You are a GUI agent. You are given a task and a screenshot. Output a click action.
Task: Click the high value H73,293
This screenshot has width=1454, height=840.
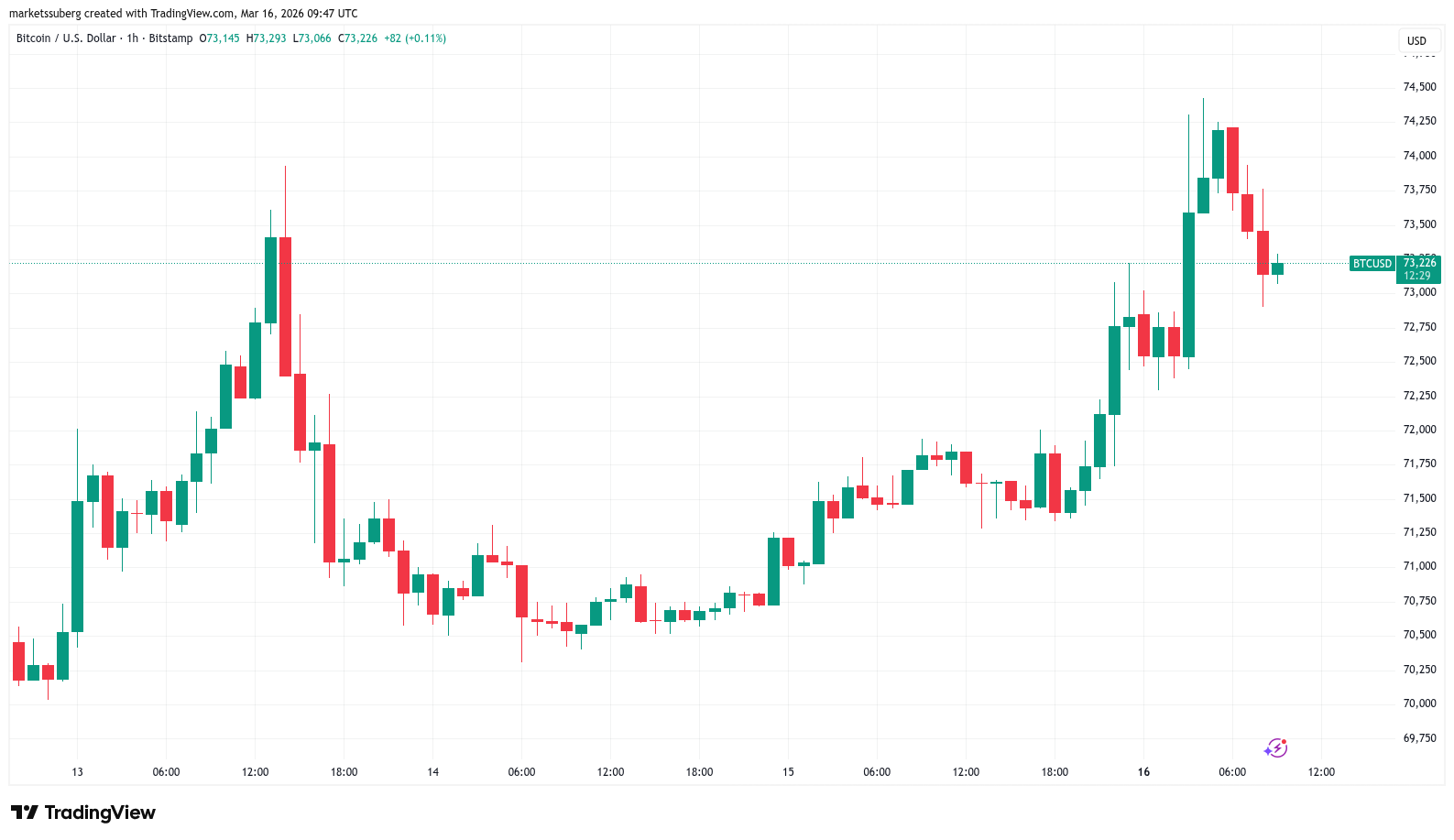pyautogui.click(x=266, y=38)
